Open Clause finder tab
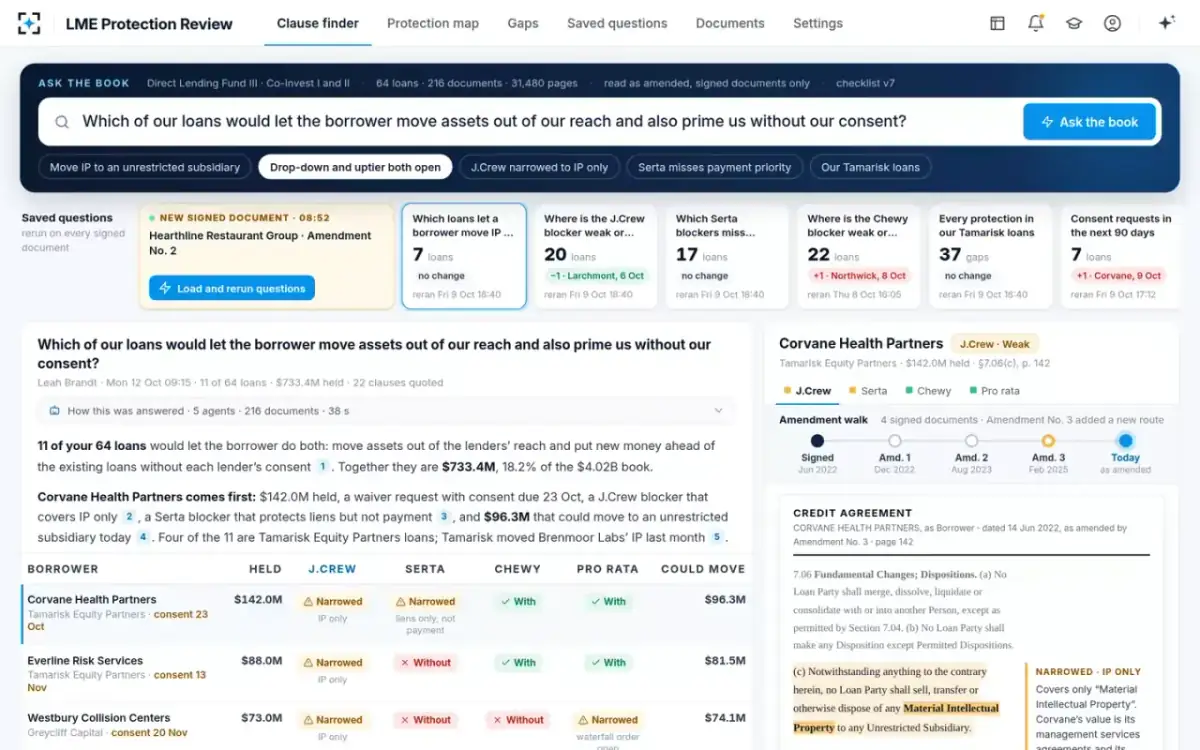This screenshot has height=750, width=1200. tap(318, 23)
